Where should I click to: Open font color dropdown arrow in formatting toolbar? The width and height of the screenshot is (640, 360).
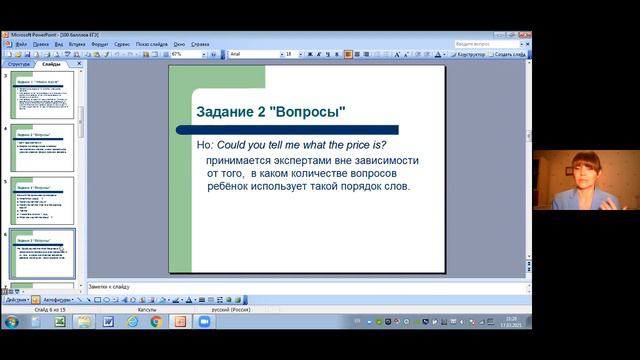point(444,54)
